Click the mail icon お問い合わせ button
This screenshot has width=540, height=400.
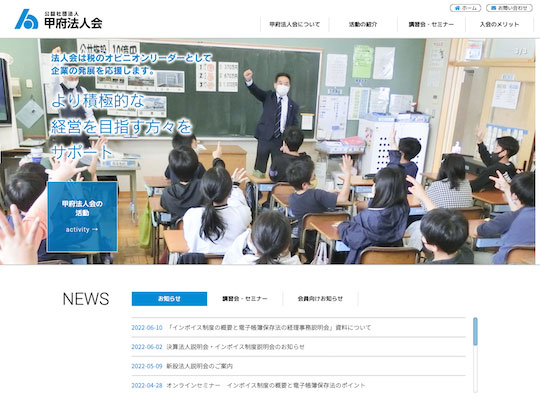(509, 8)
